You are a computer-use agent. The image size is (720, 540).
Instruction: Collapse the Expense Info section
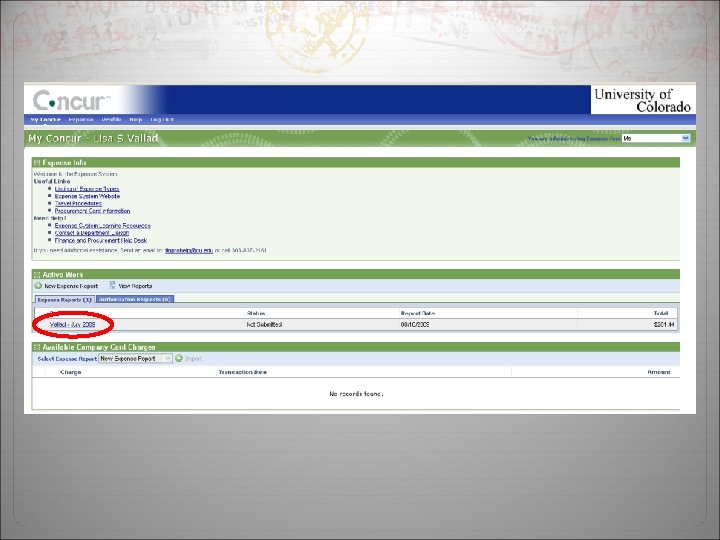point(37,163)
